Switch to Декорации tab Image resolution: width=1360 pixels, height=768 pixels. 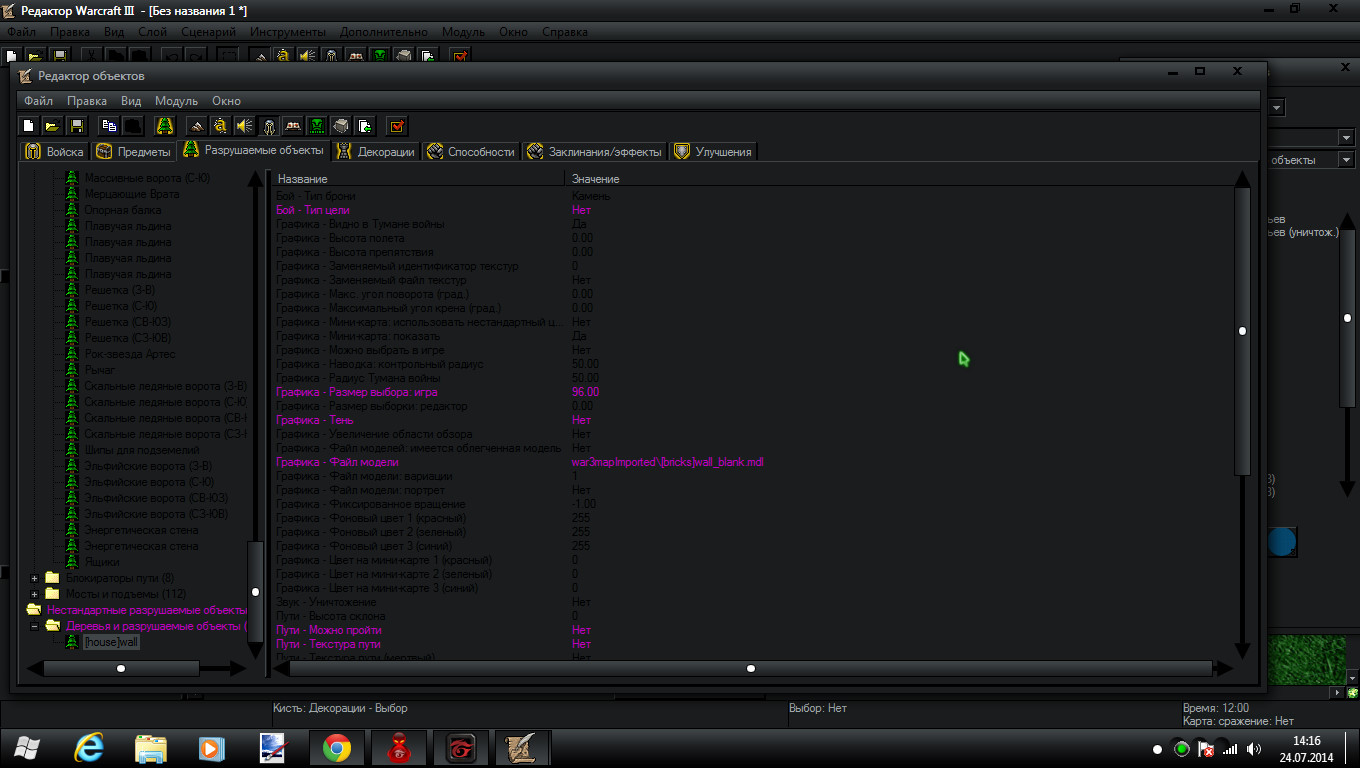[376, 152]
